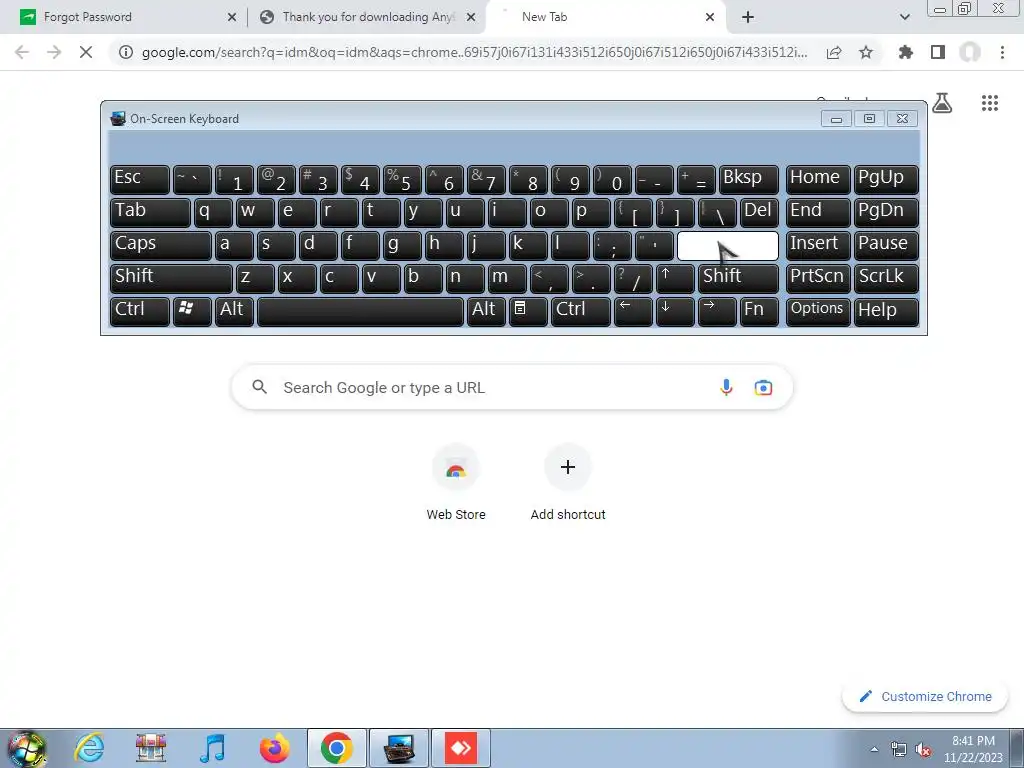The width and height of the screenshot is (1024, 768).
Task: Open Google apps grid
Action: [990, 103]
